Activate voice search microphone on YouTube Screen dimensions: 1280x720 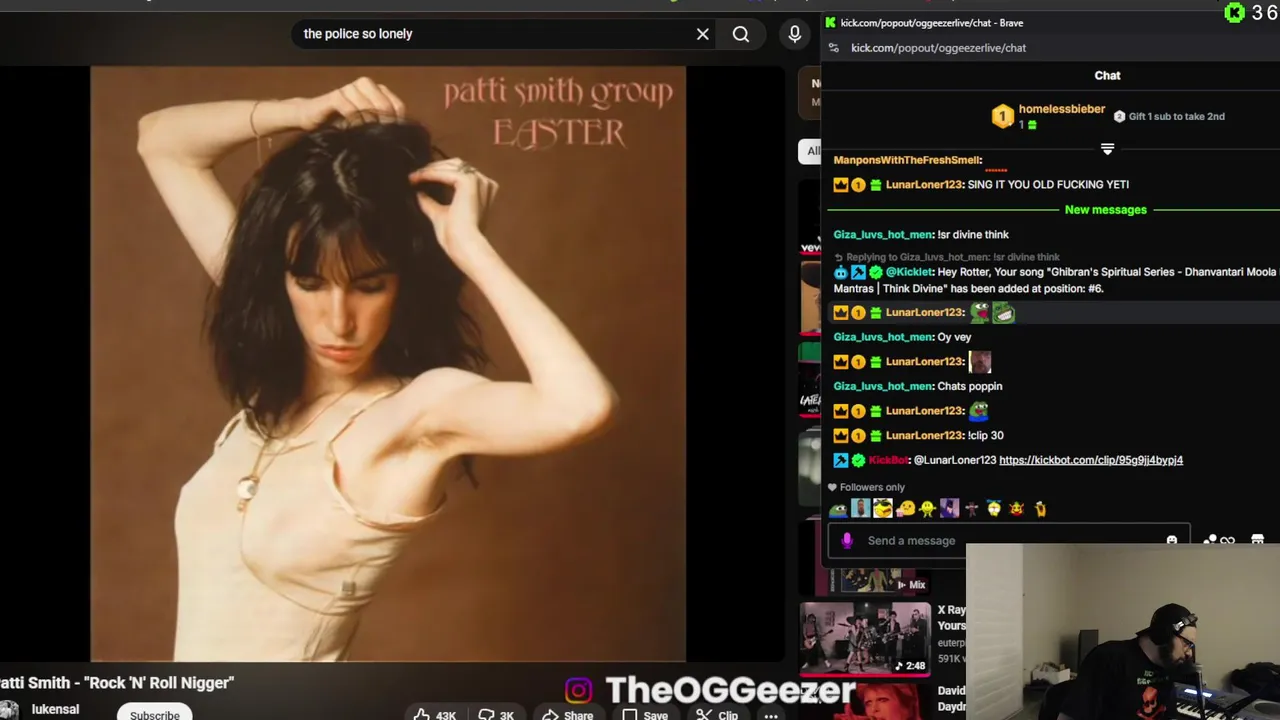tap(795, 34)
